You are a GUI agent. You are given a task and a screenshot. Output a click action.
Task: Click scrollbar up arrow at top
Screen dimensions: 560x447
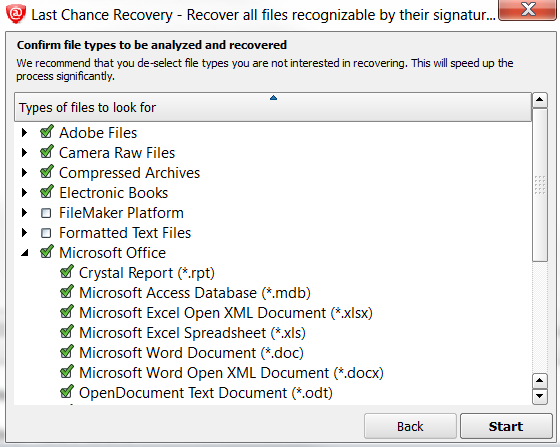click(540, 100)
